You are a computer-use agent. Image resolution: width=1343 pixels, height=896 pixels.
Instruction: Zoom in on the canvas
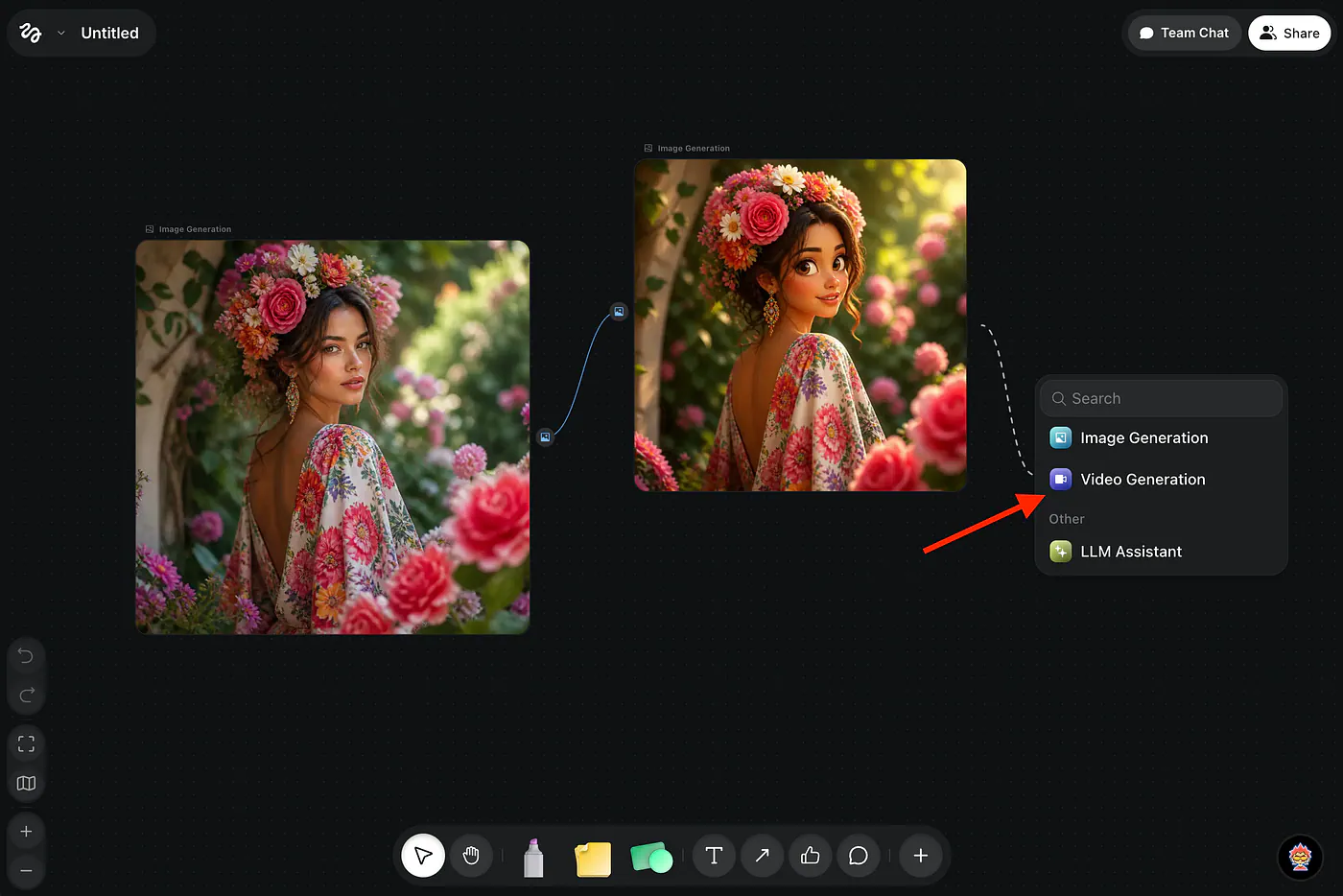(26, 832)
